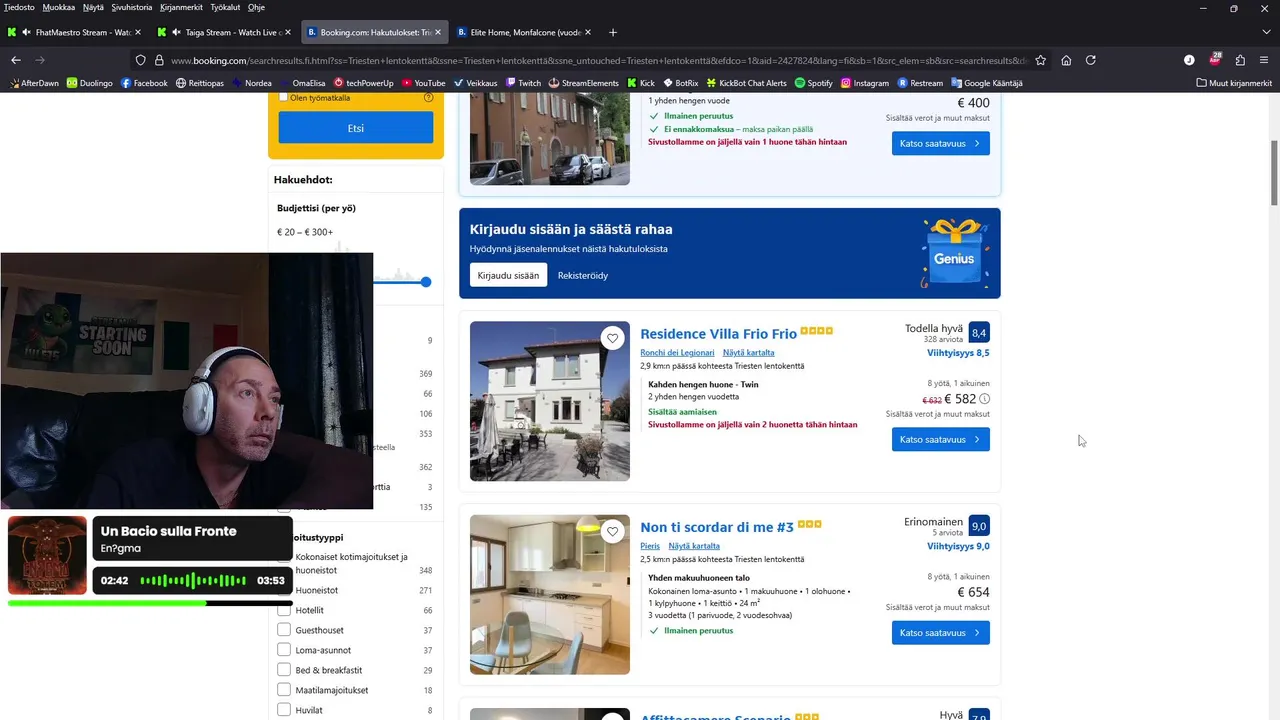Open the Pieris location link

click(x=650, y=546)
